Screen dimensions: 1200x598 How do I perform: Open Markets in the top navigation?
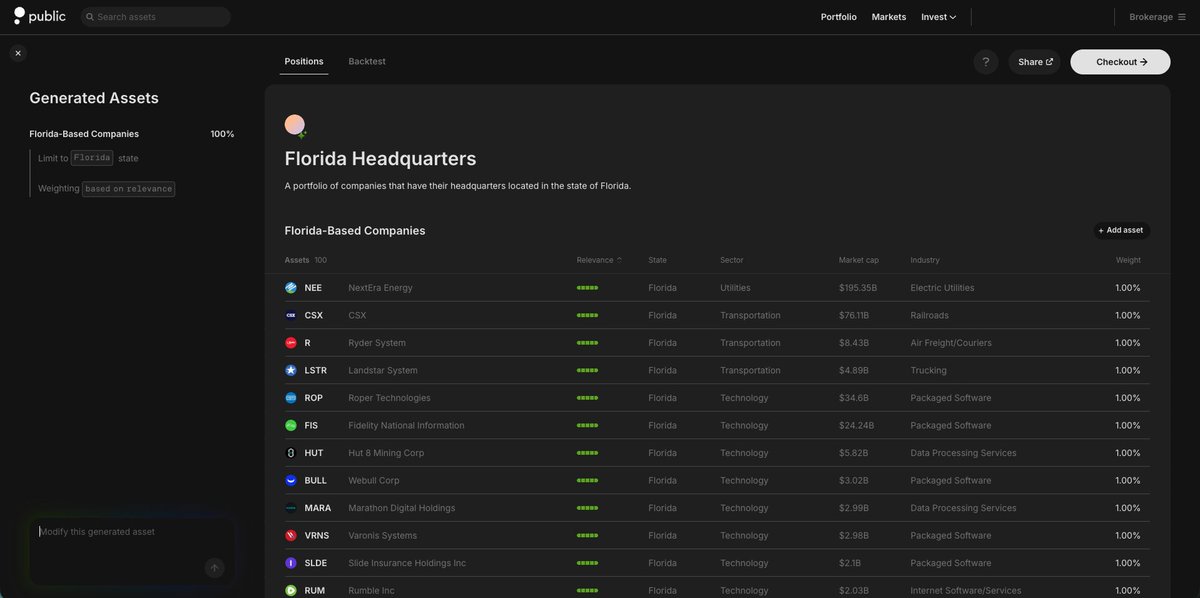click(x=889, y=17)
